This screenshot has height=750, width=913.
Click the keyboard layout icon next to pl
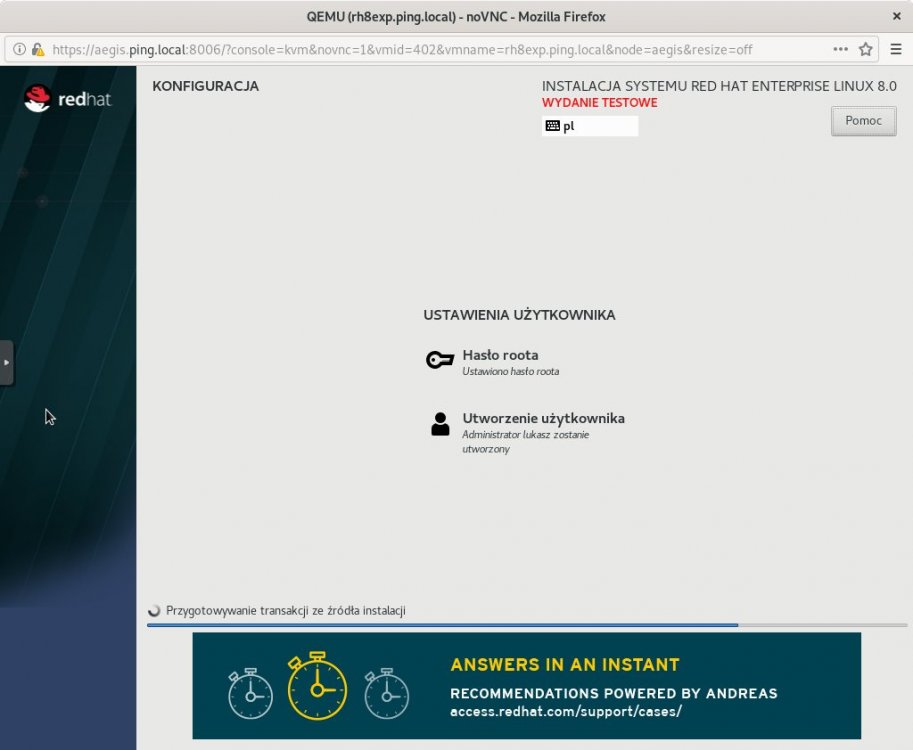pyautogui.click(x=553, y=126)
